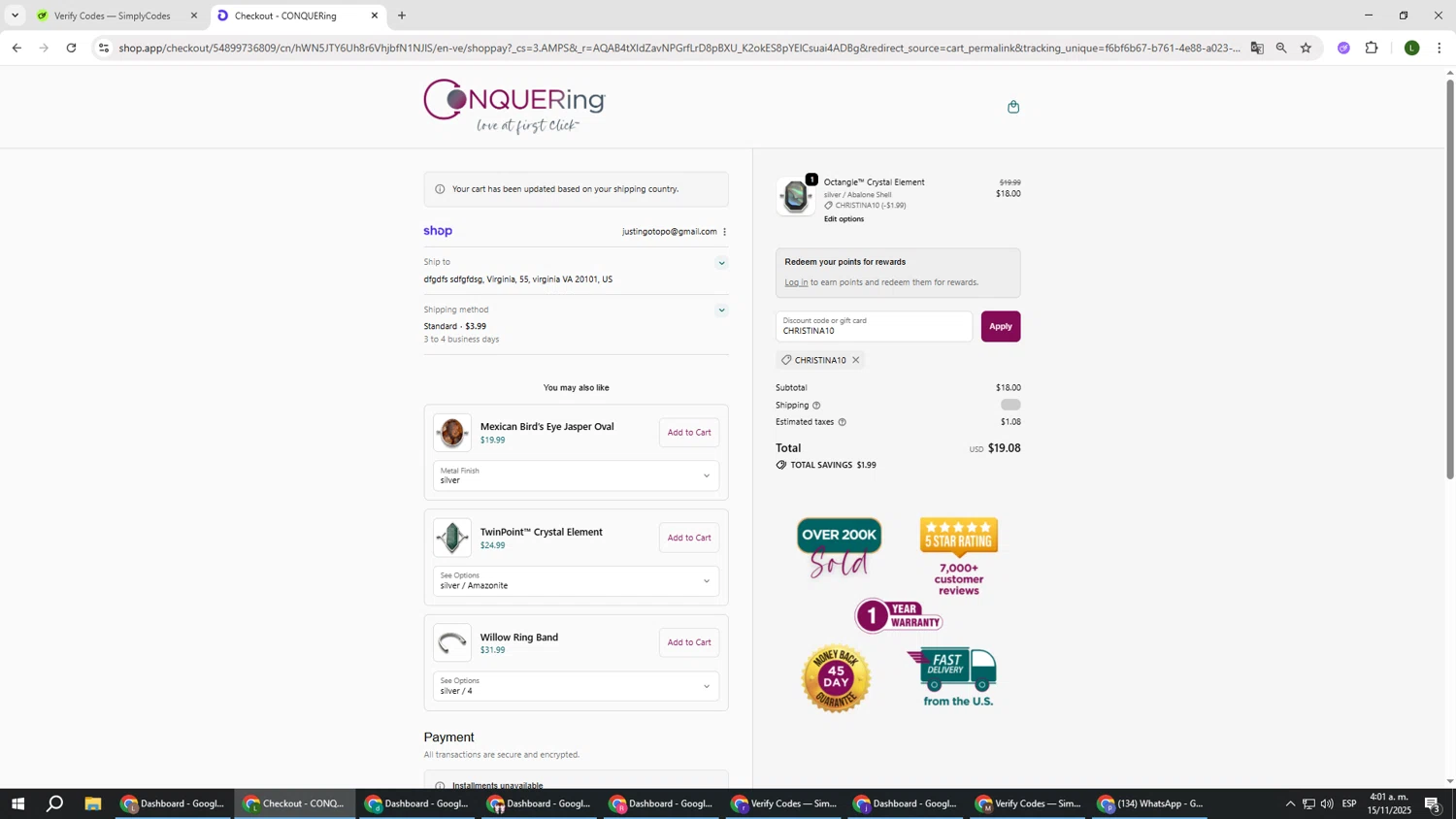Viewport: 1456px width, 819px height.
Task: Open Metal Finish silver dropdown
Action: (576, 475)
